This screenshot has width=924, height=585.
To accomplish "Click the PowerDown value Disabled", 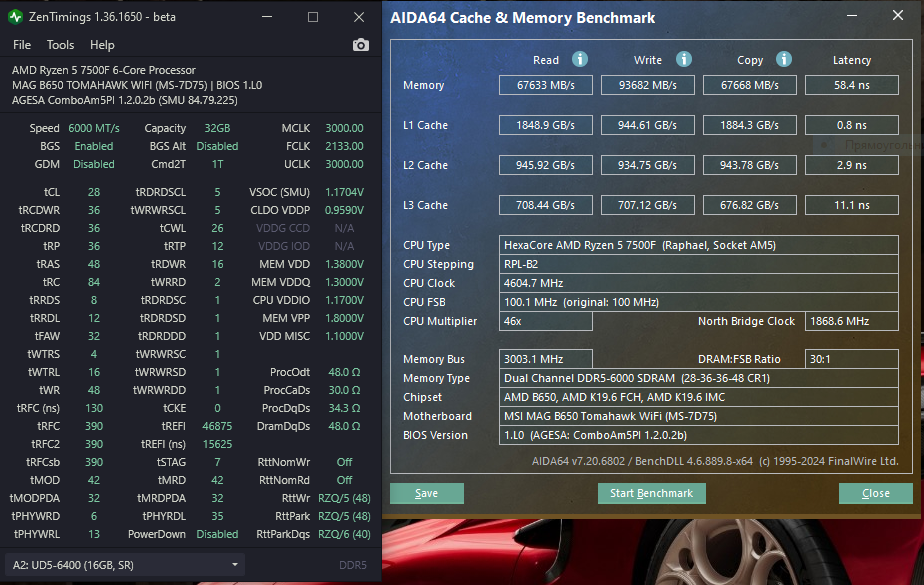I will click(217, 534).
